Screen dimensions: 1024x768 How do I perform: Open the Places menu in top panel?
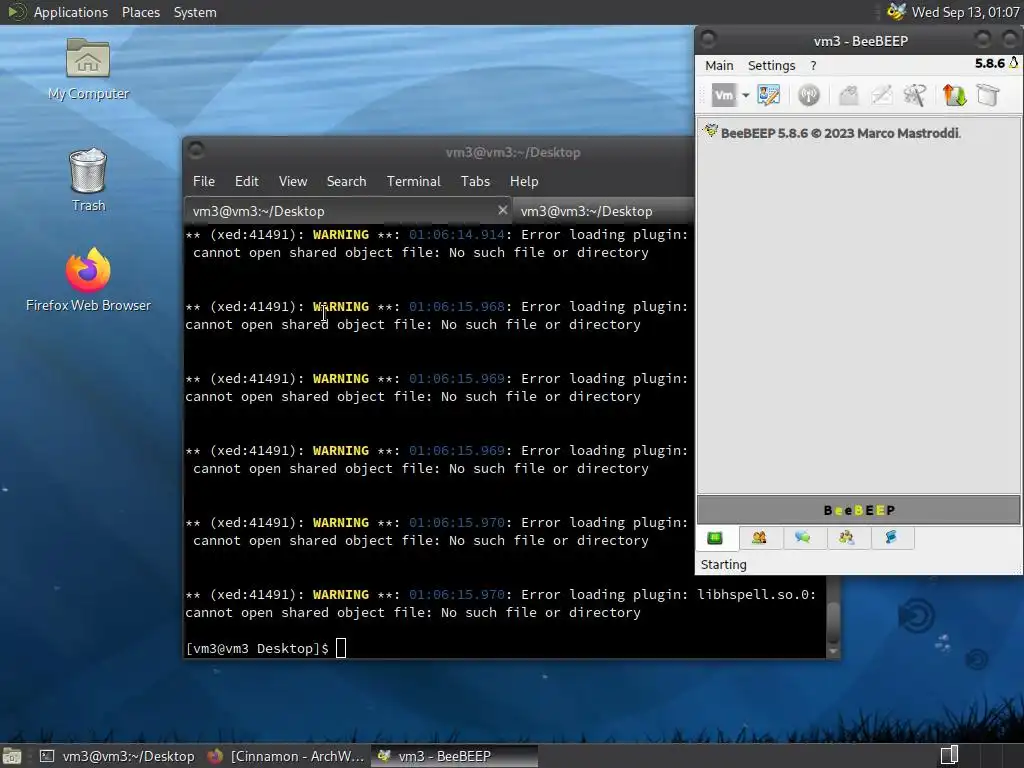coord(140,12)
